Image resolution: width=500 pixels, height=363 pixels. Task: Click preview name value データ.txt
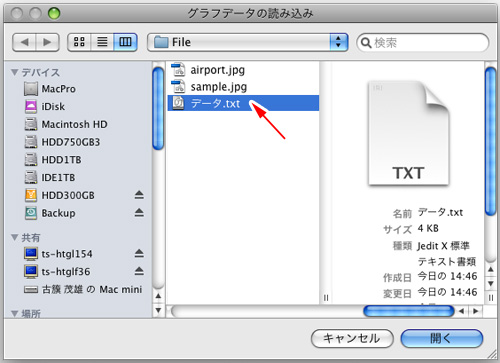(x=440, y=212)
